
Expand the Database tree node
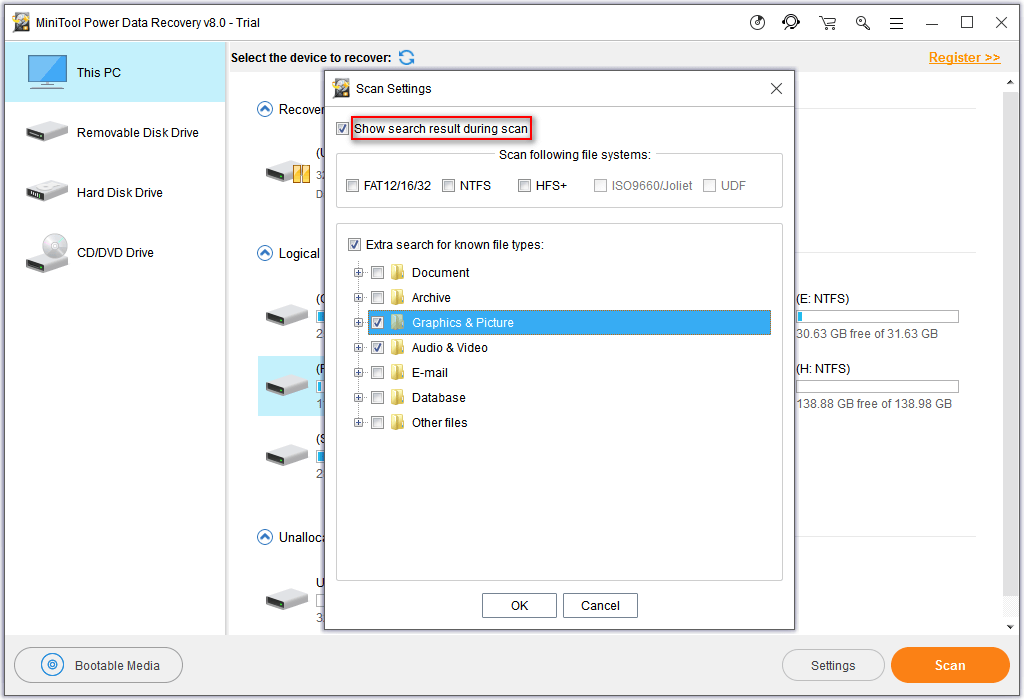coord(358,397)
